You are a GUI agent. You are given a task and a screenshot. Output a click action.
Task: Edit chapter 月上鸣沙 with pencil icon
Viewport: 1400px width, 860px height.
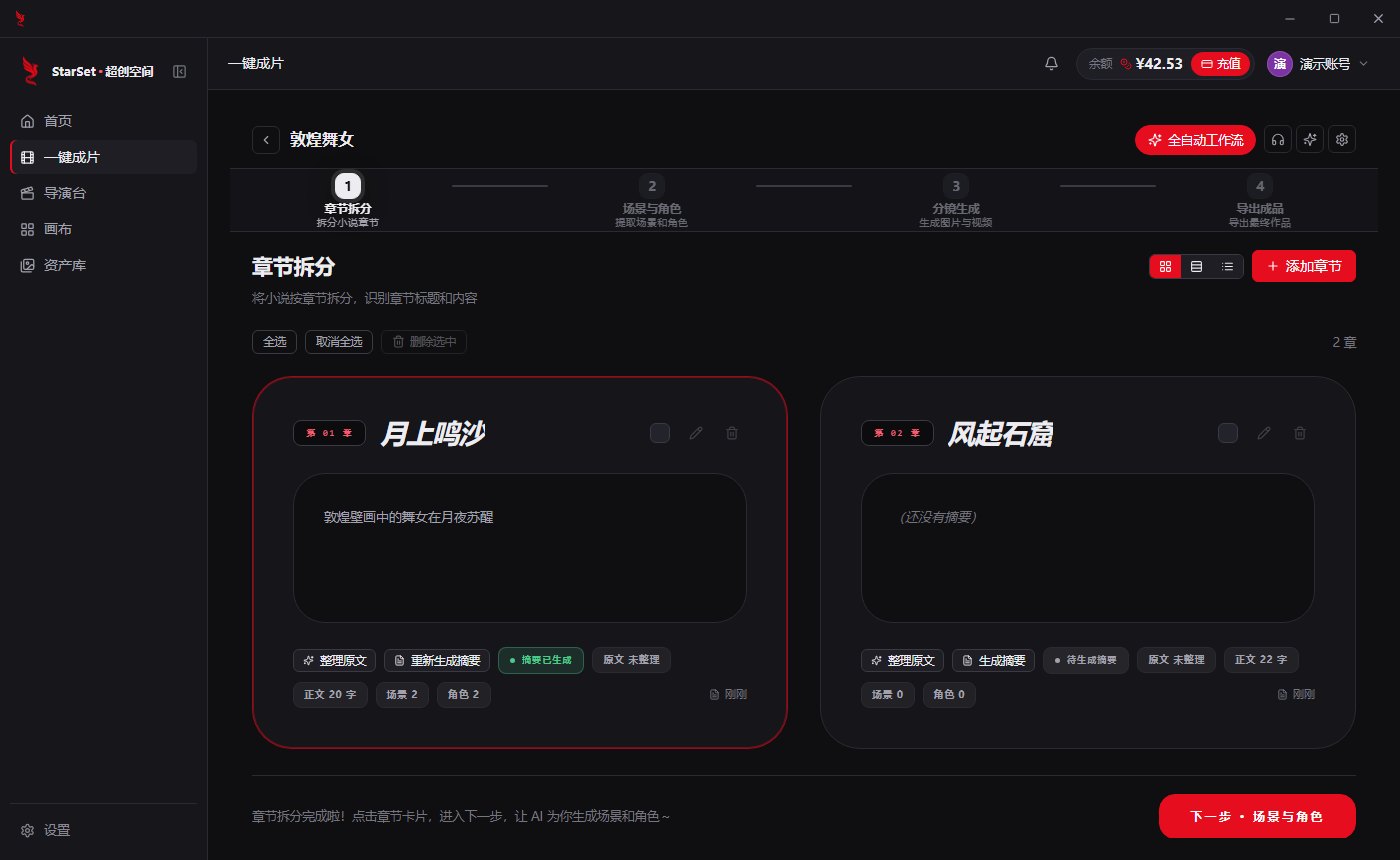(696, 433)
